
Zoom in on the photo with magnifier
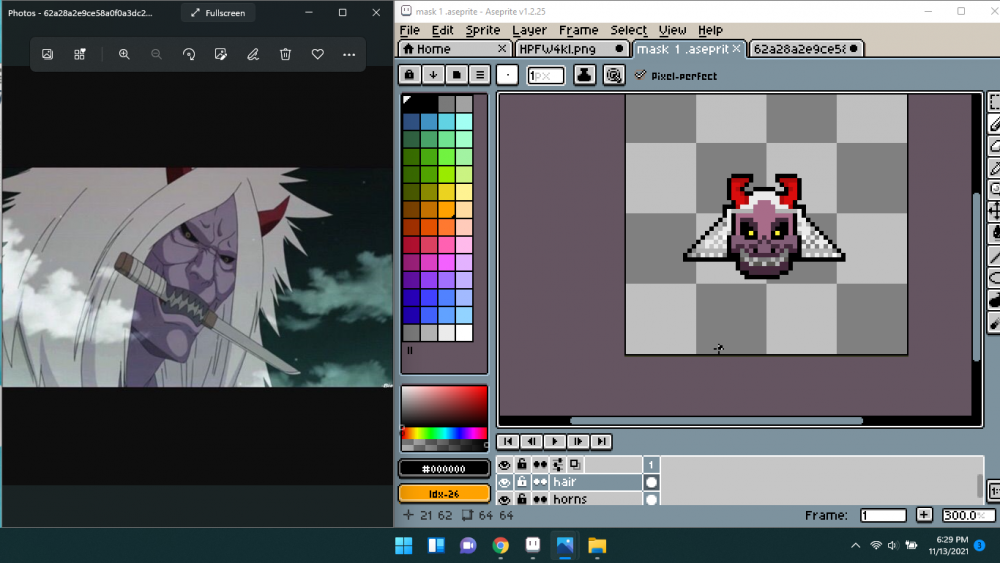(x=124, y=54)
